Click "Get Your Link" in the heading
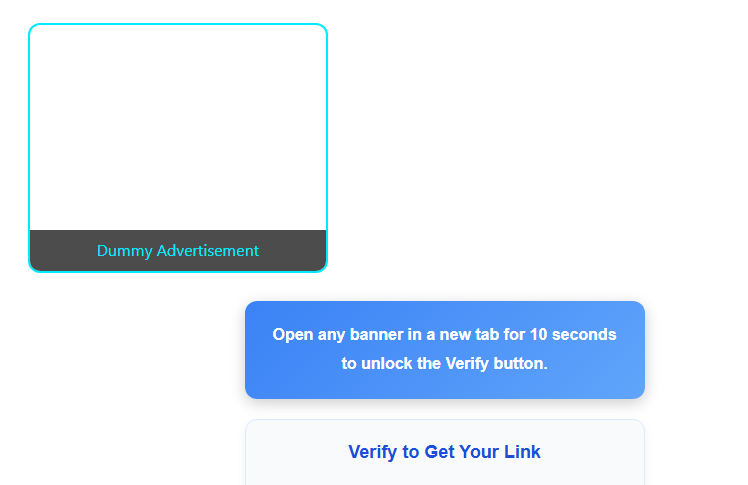The height and width of the screenshot is (485, 748). click(482, 452)
